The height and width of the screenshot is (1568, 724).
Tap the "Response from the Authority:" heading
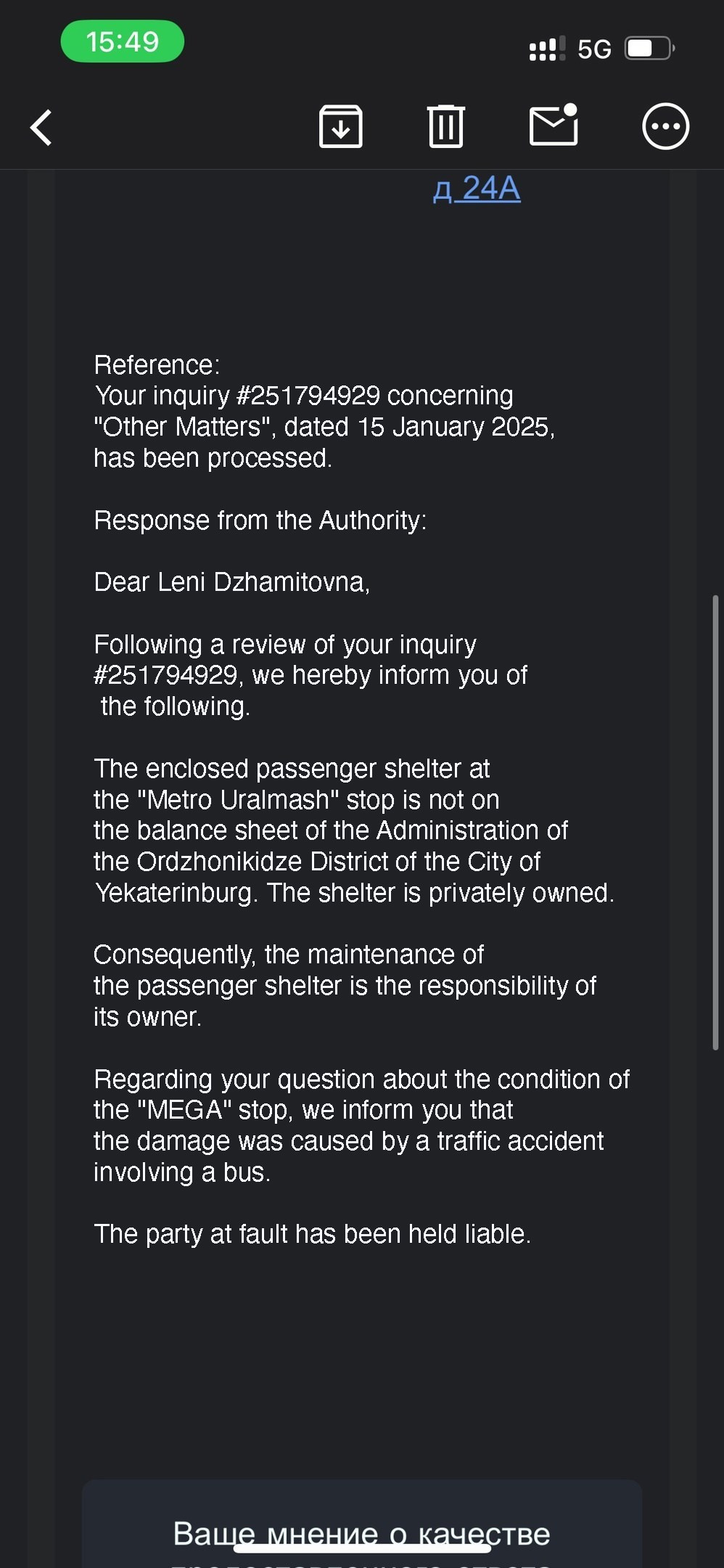click(x=260, y=520)
